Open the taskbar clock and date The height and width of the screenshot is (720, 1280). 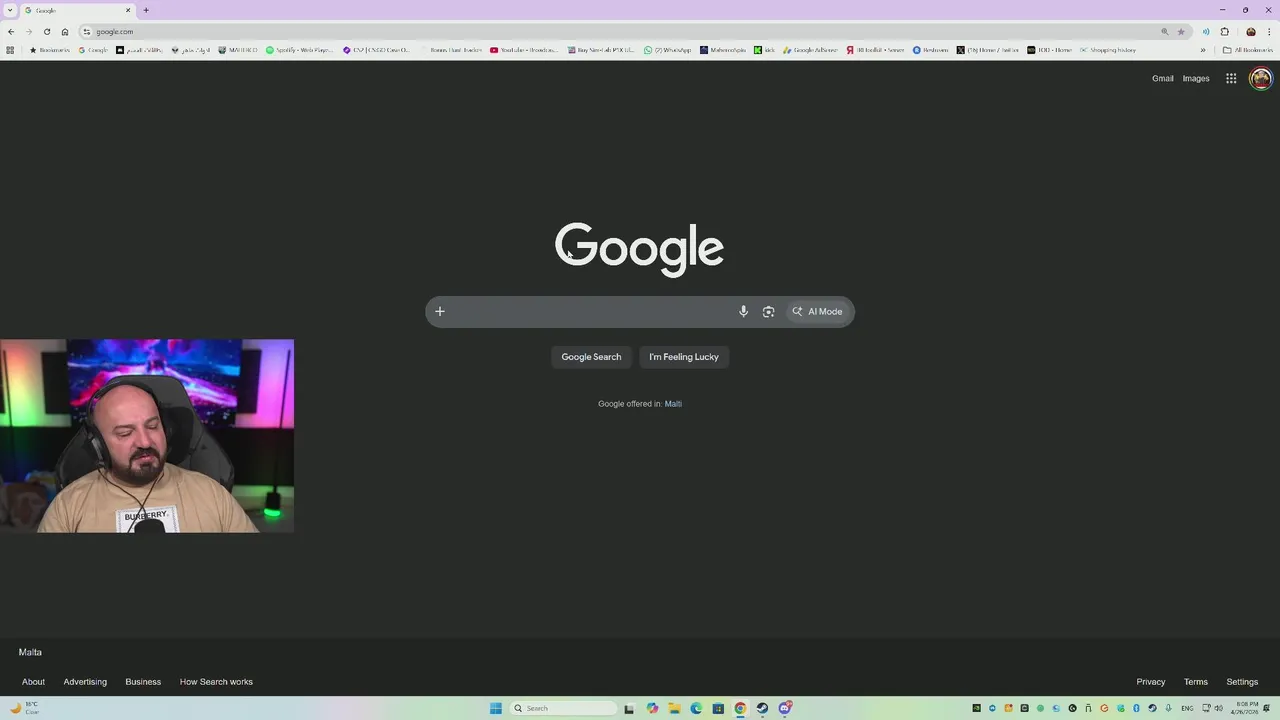tap(1246, 708)
